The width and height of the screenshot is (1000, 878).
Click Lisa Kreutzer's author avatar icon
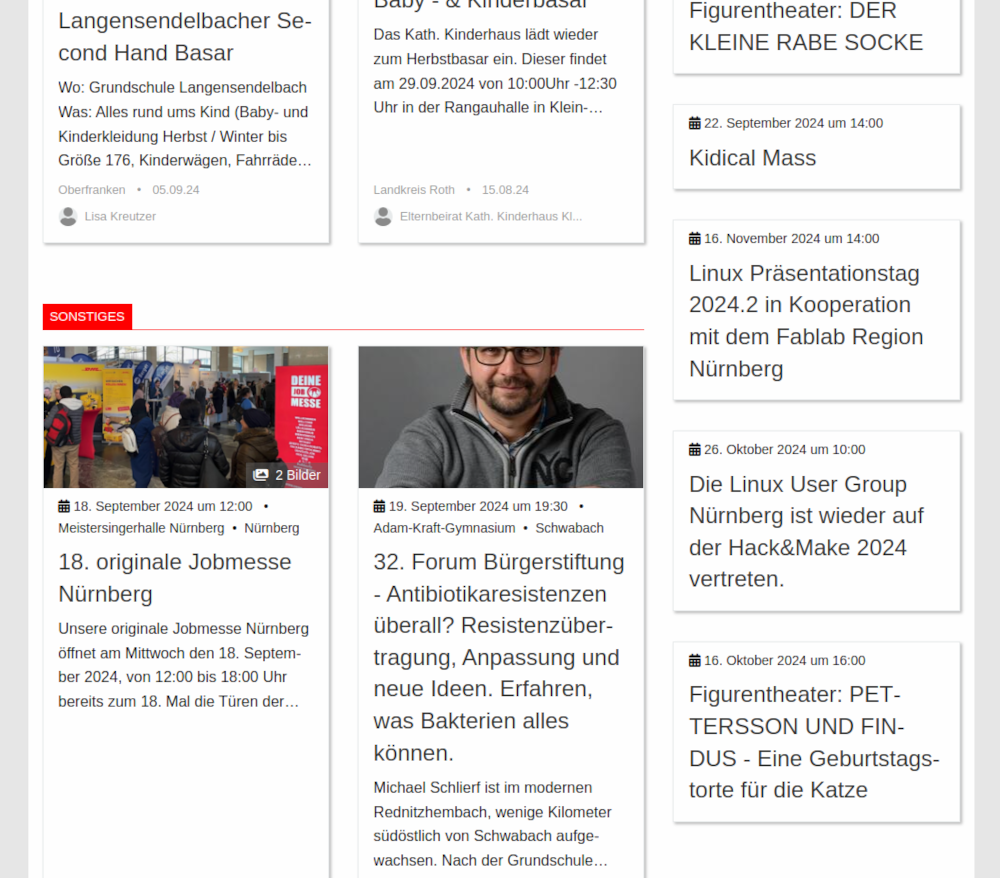pos(68,217)
